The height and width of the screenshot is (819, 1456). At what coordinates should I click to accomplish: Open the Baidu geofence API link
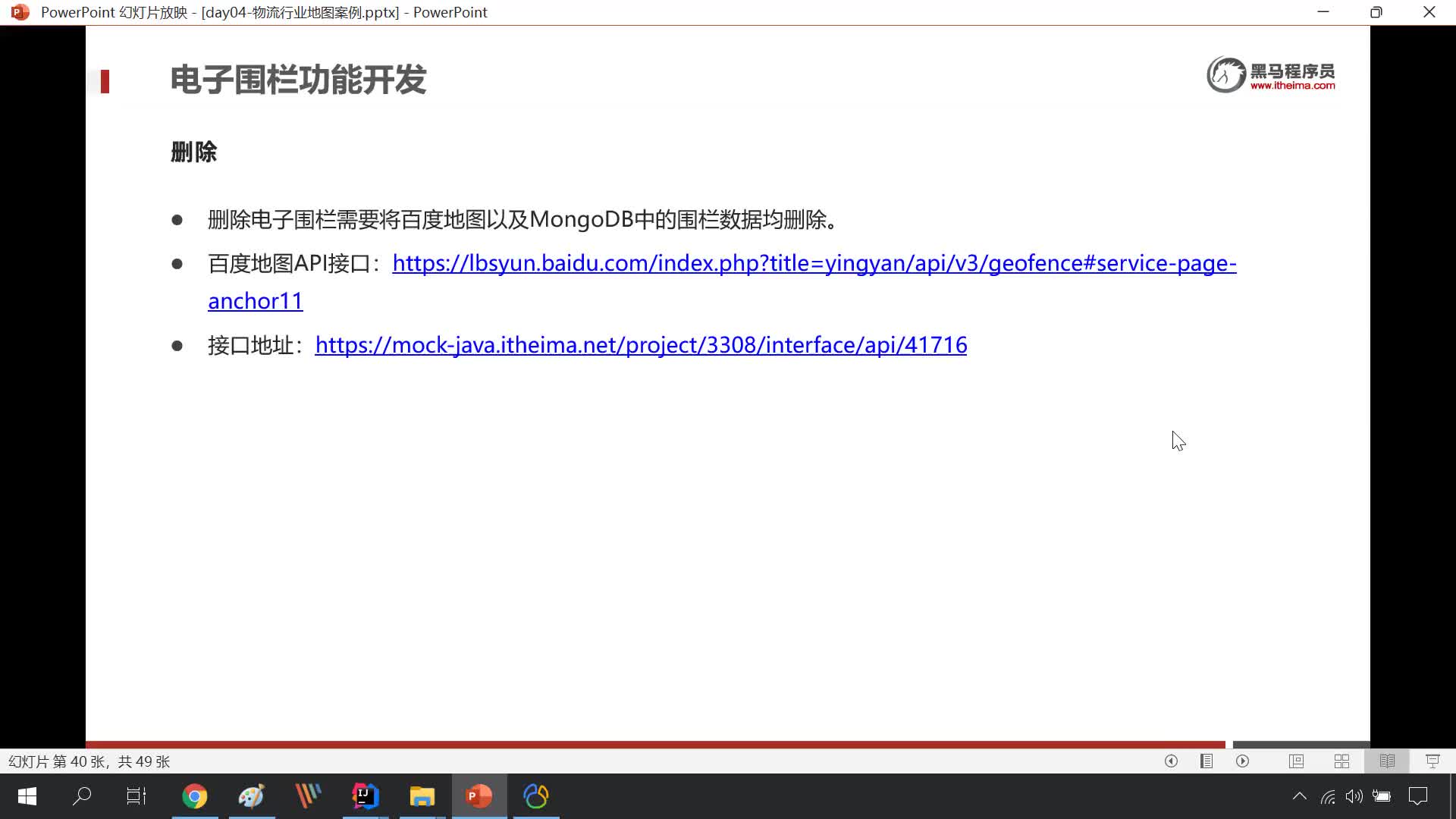tap(814, 263)
